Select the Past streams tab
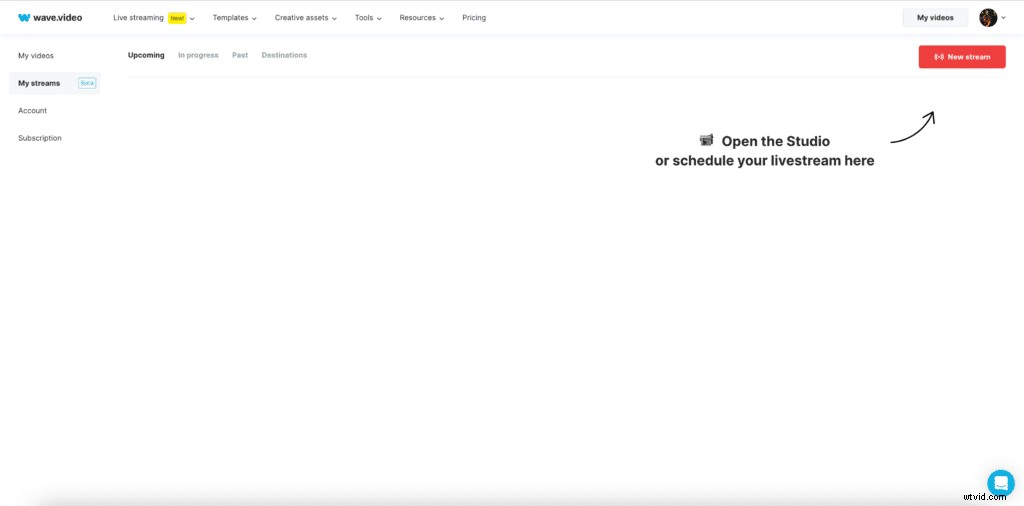This screenshot has width=1024, height=506. click(x=240, y=55)
